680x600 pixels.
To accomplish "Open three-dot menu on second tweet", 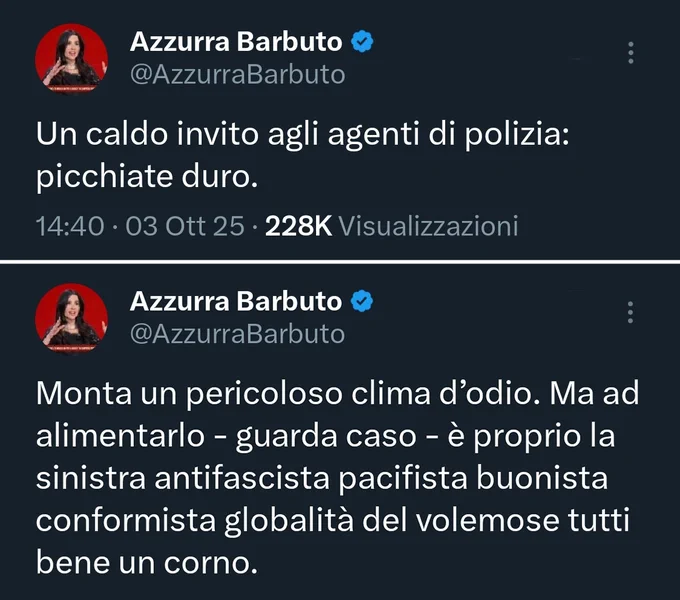I will [631, 312].
